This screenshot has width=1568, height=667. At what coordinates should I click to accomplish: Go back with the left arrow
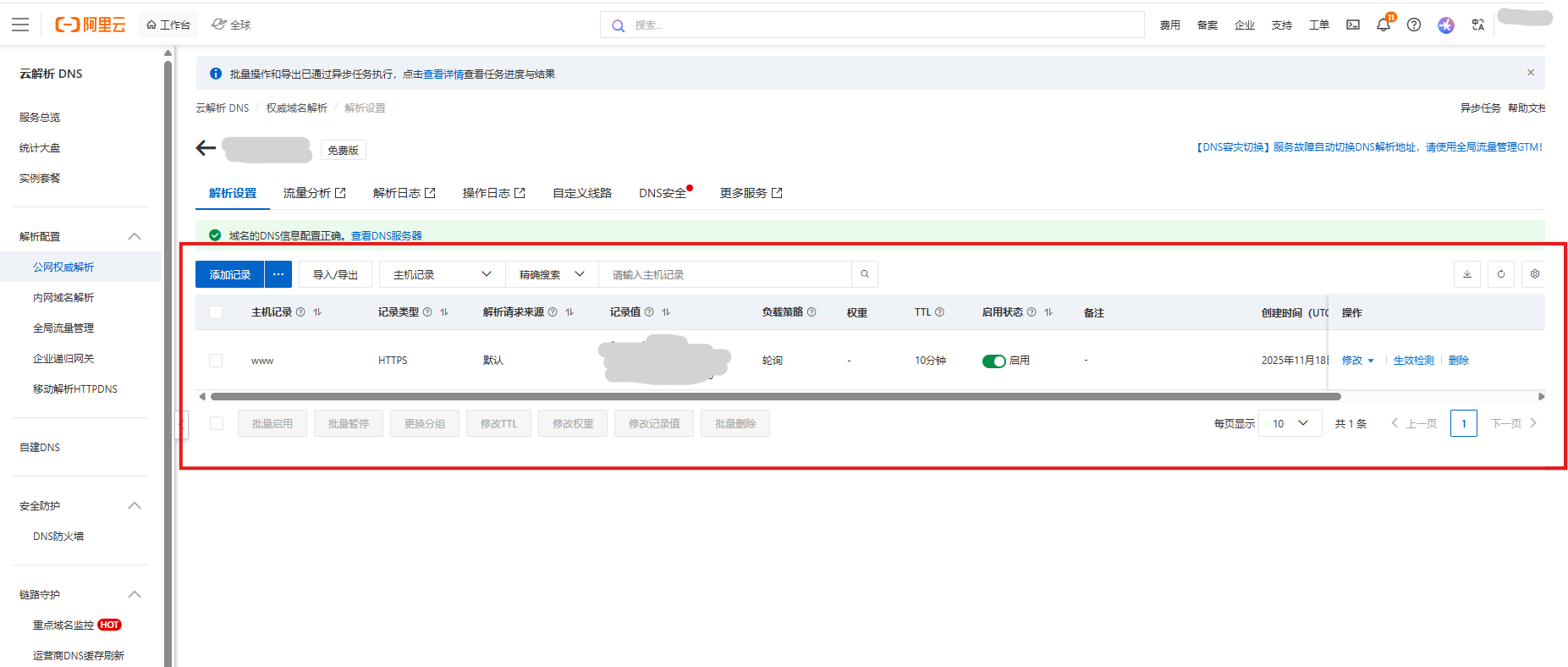click(206, 148)
